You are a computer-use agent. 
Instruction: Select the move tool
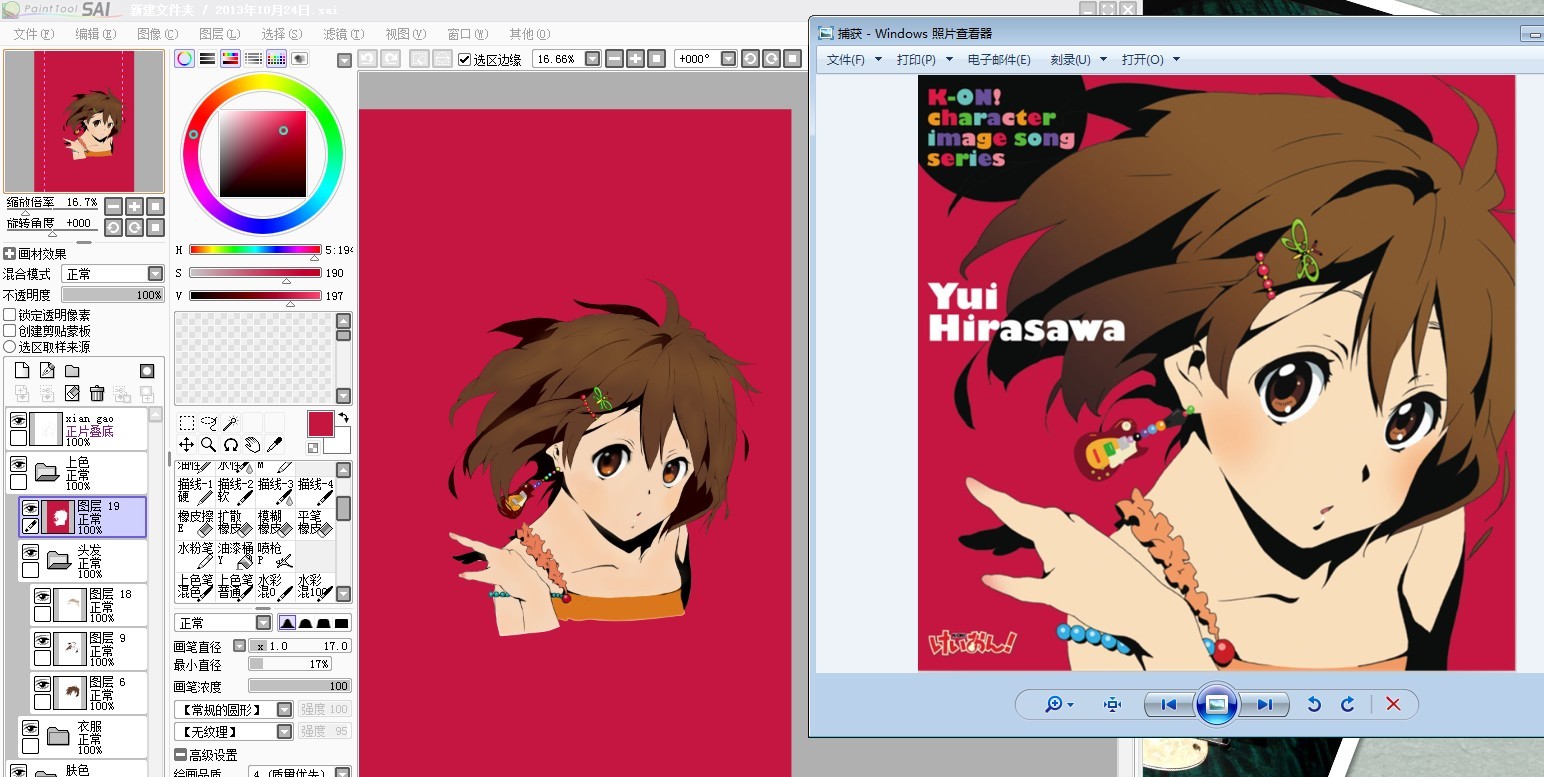pos(187,445)
